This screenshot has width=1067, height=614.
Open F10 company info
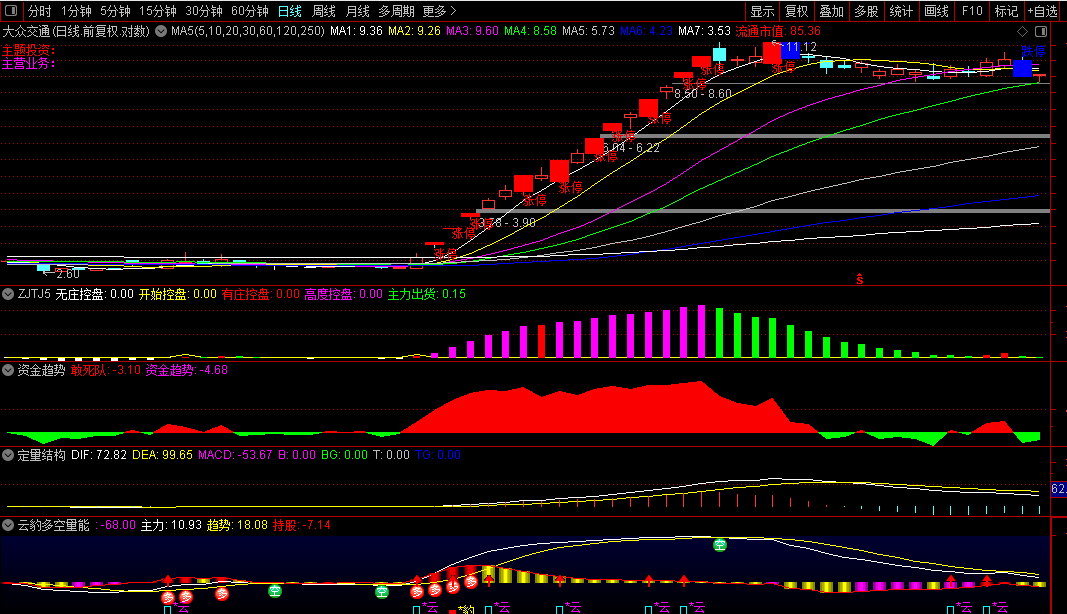pyautogui.click(x=972, y=11)
